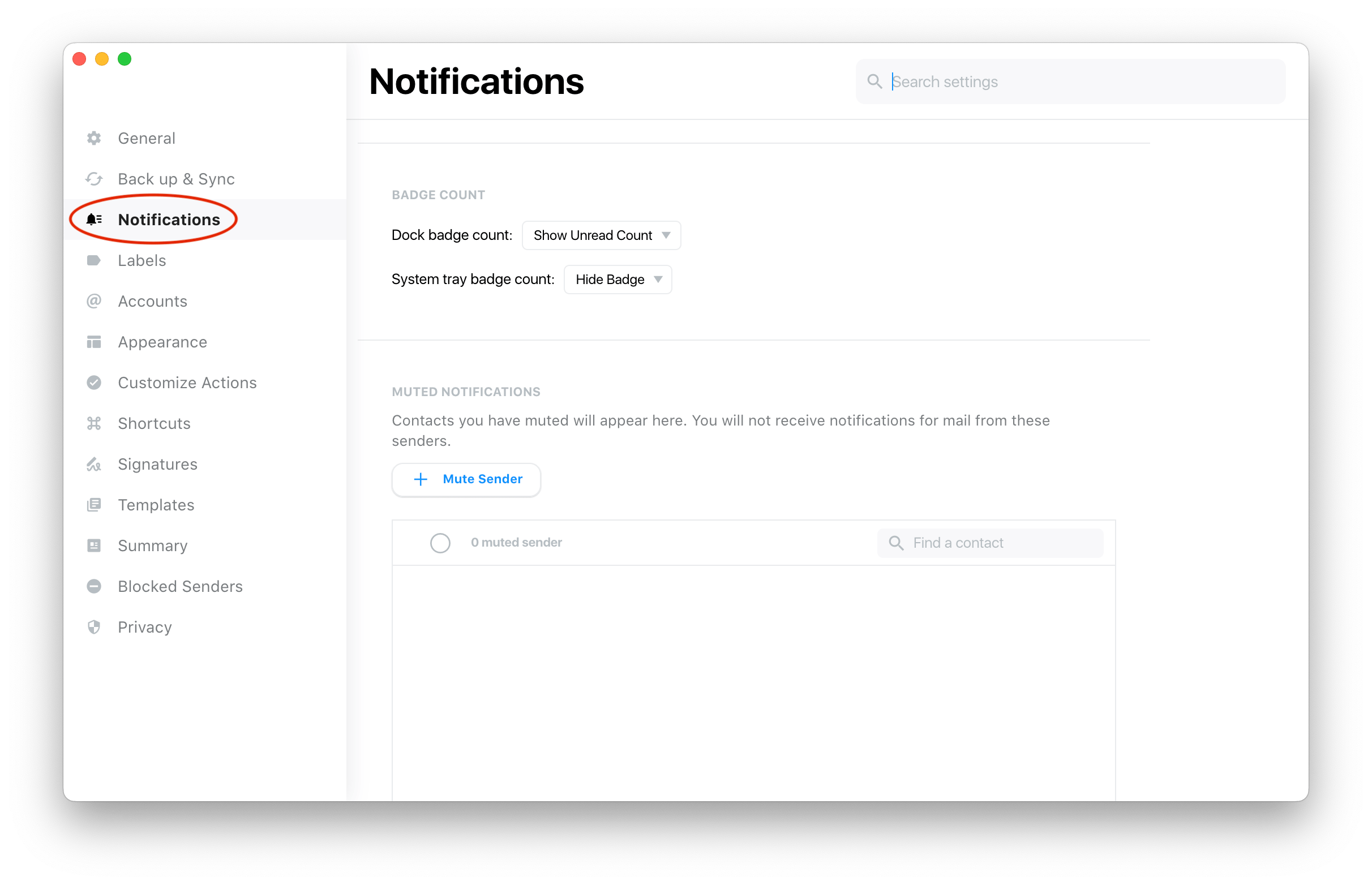
Task: Open the Summary settings section
Action: click(152, 545)
